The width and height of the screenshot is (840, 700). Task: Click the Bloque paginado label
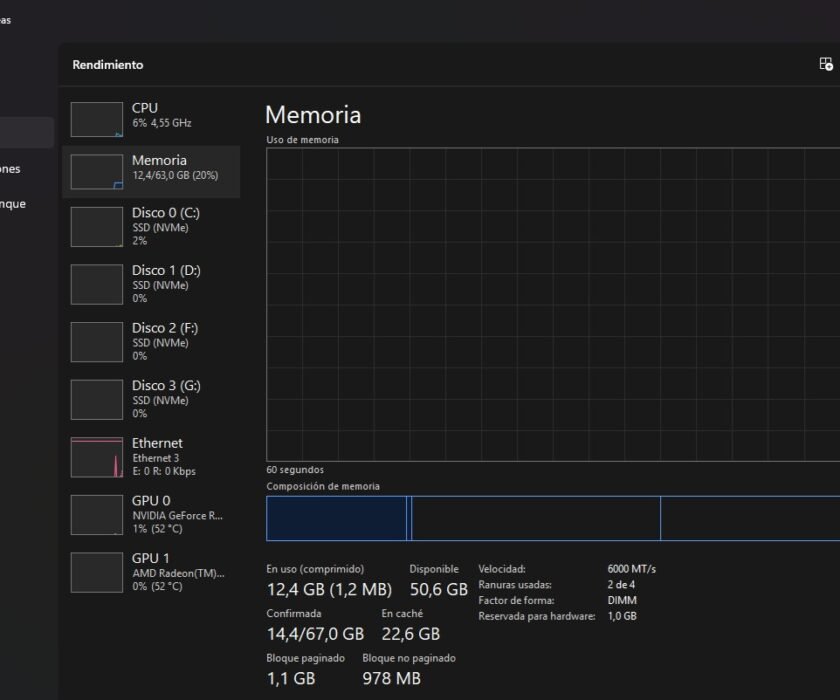click(305, 658)
